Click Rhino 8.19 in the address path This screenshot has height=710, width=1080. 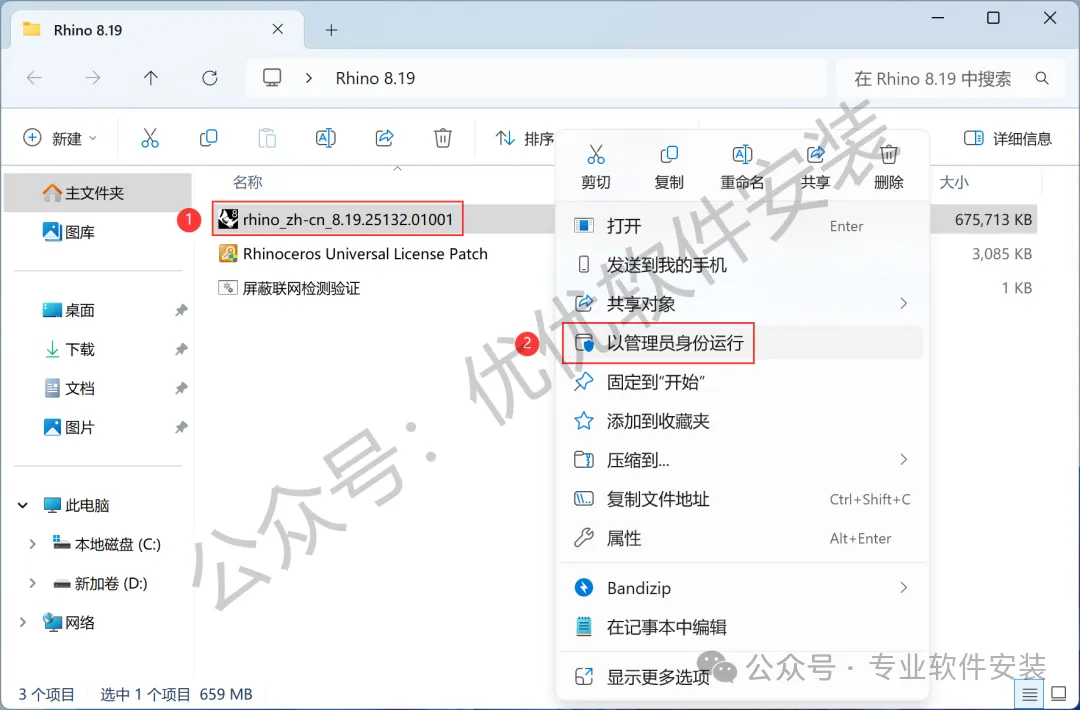(x=375, y=79)
